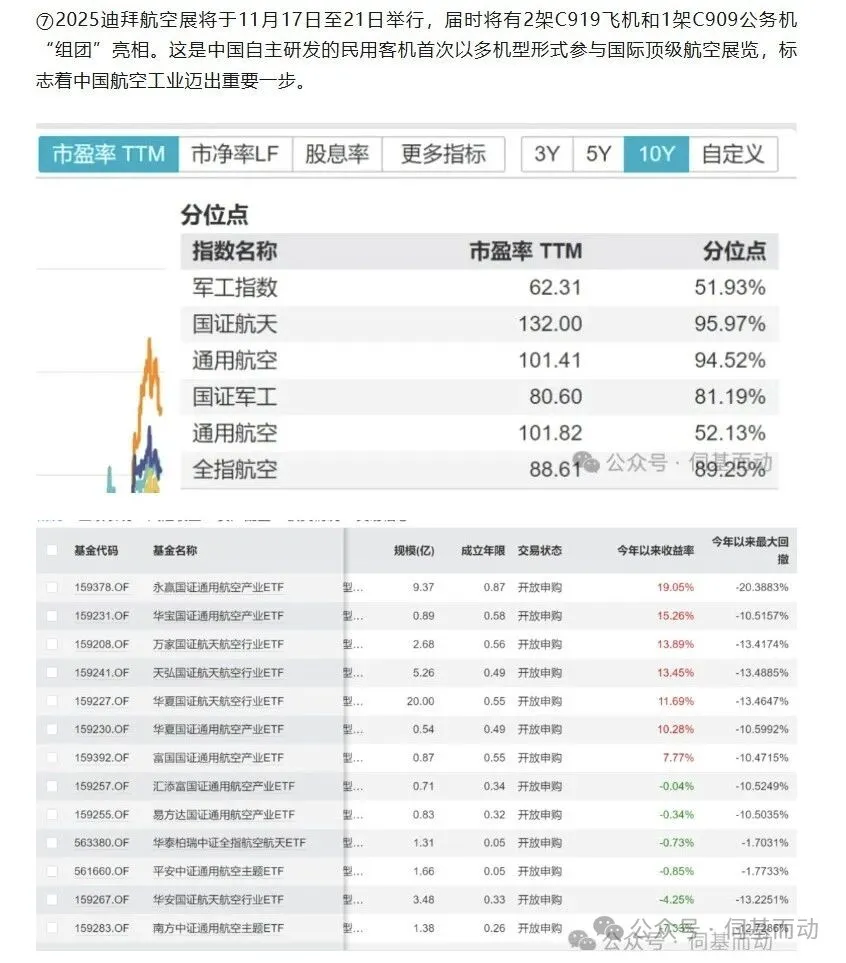The width and height of the screenshot is (846, 963).
Task: Open the 自定义 custom range selector
Action: click(732, 154)
